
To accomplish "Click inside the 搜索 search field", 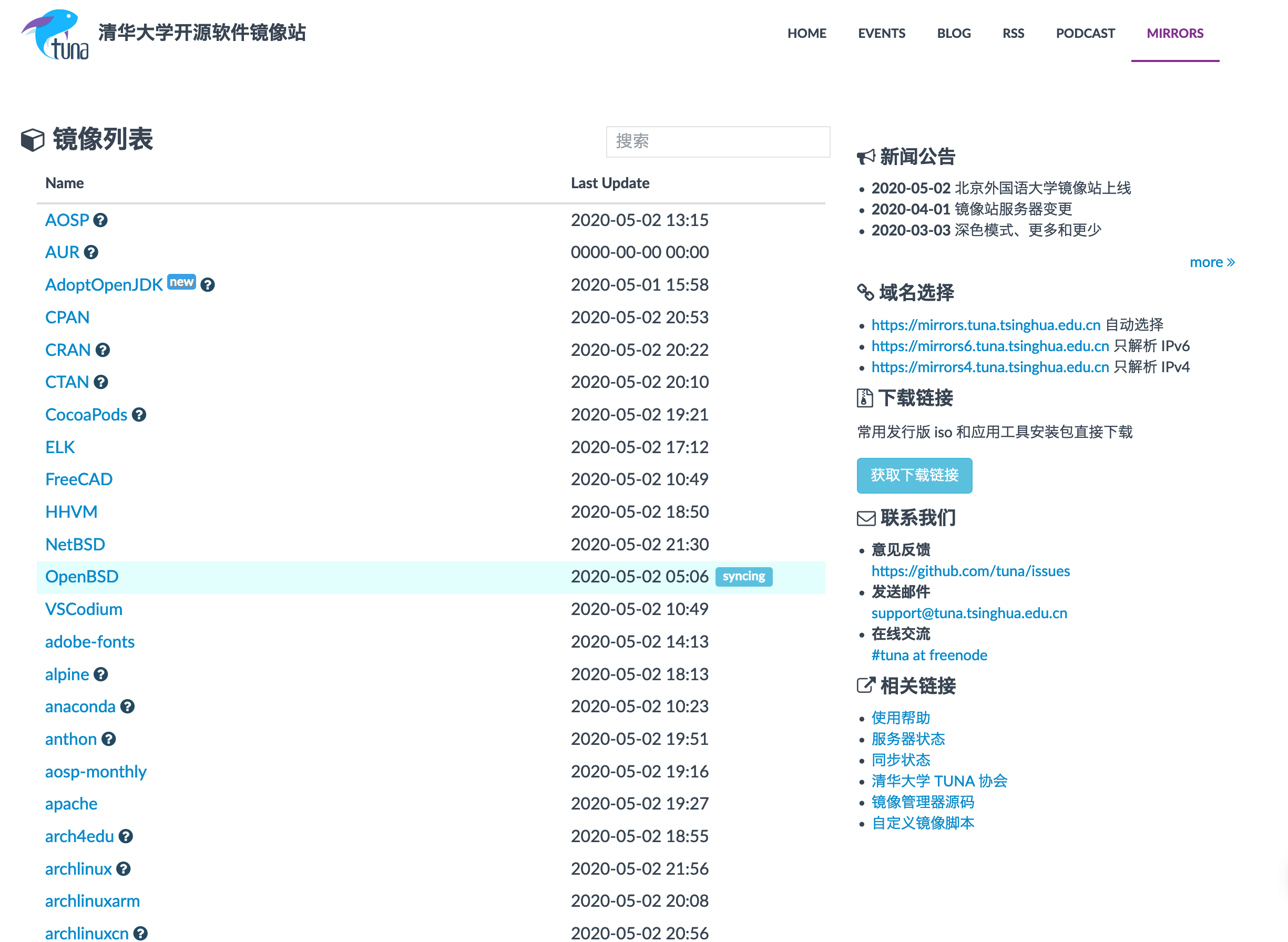I will (x=718, y=142).
